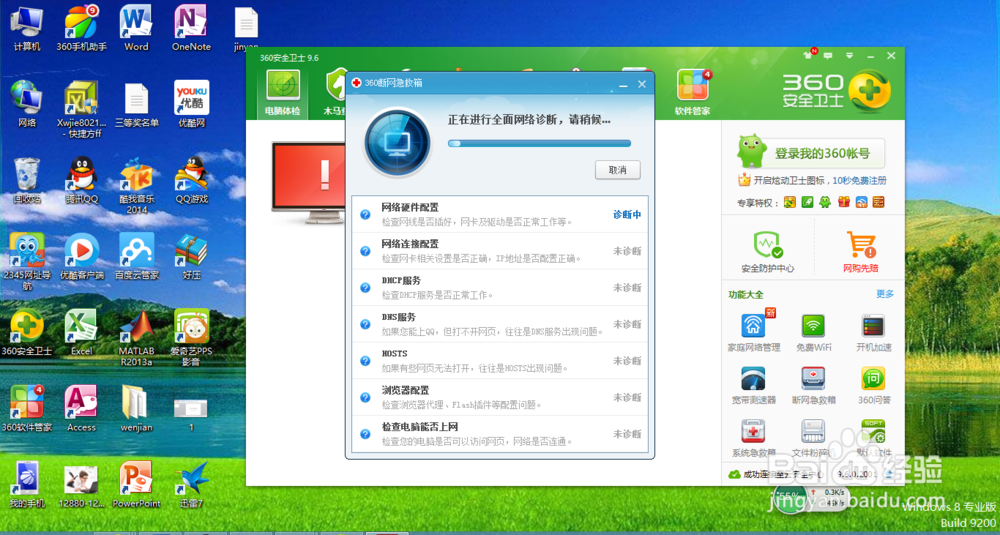Click the network diagnosis progress bar
1000x535 pixels.
click(539, 143)
